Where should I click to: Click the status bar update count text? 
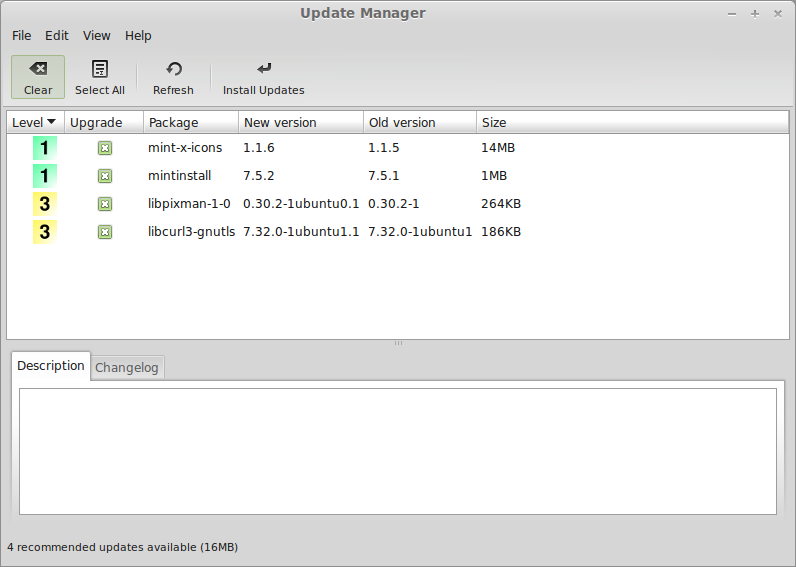pyautogui.click(x=122, y=547)
